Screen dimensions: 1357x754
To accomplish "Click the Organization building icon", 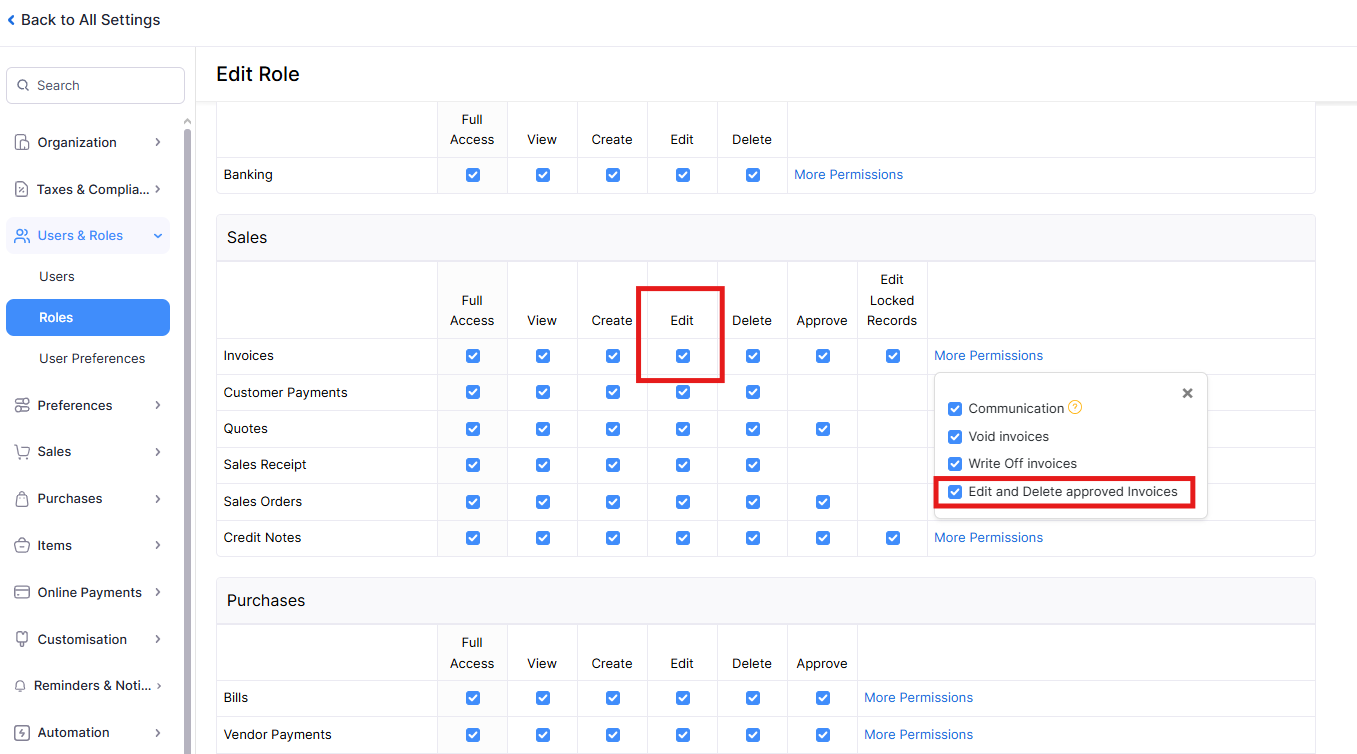I will pyautogui.click(x=22, y=142).
